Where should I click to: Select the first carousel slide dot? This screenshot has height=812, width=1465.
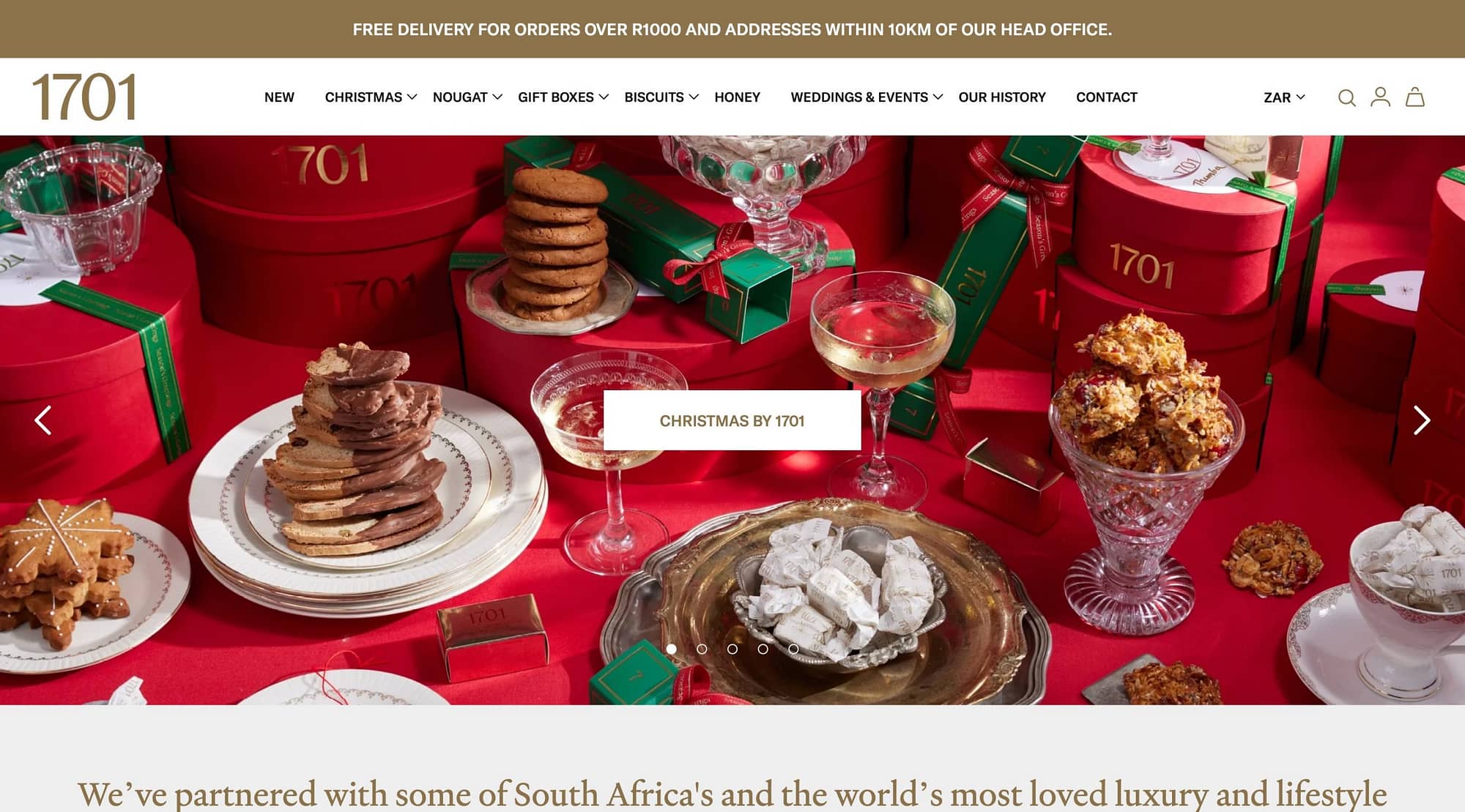point(671,649)
